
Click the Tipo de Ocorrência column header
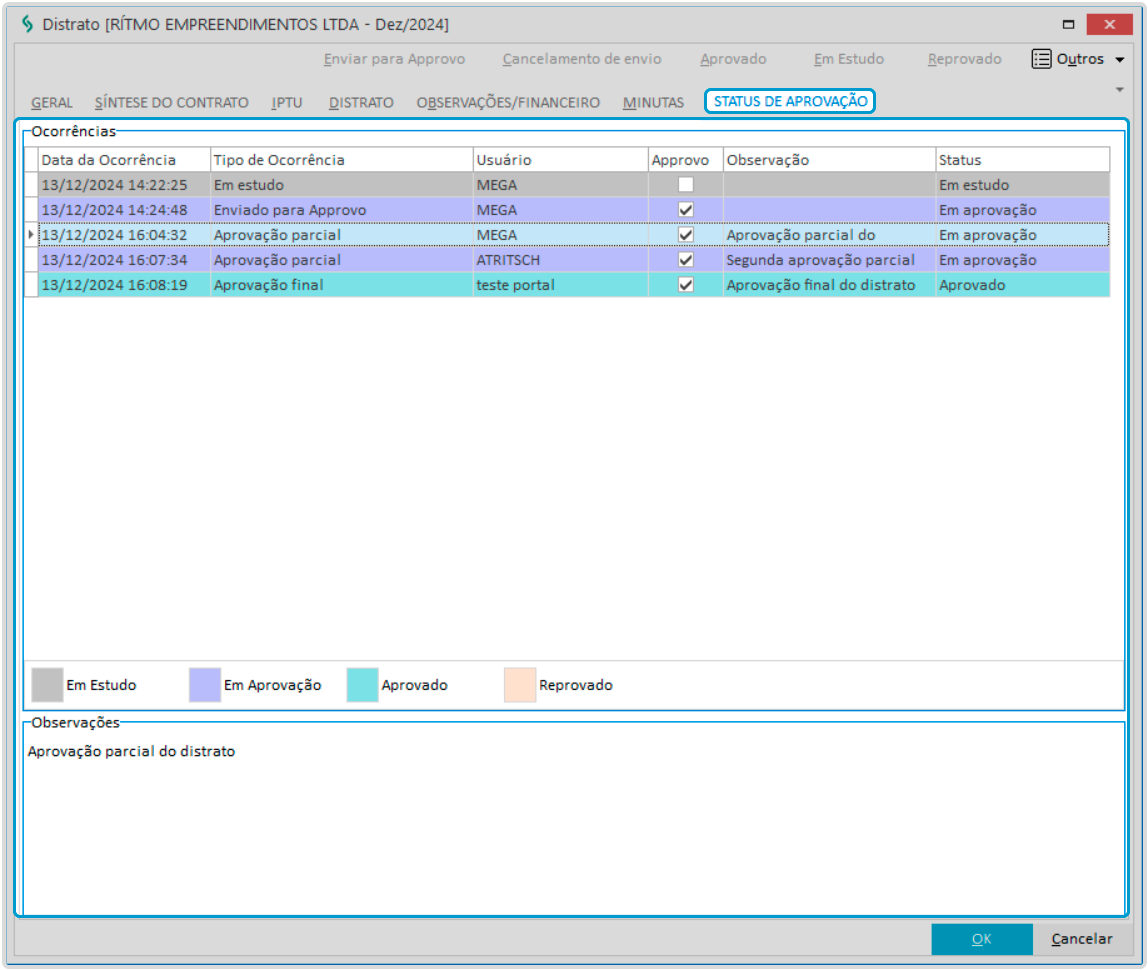tap(341, 160)
